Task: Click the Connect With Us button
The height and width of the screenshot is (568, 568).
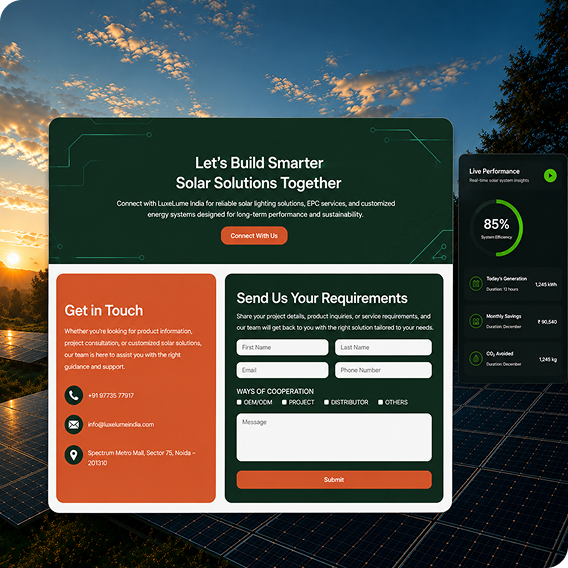Action: click(x=254, y=235)
